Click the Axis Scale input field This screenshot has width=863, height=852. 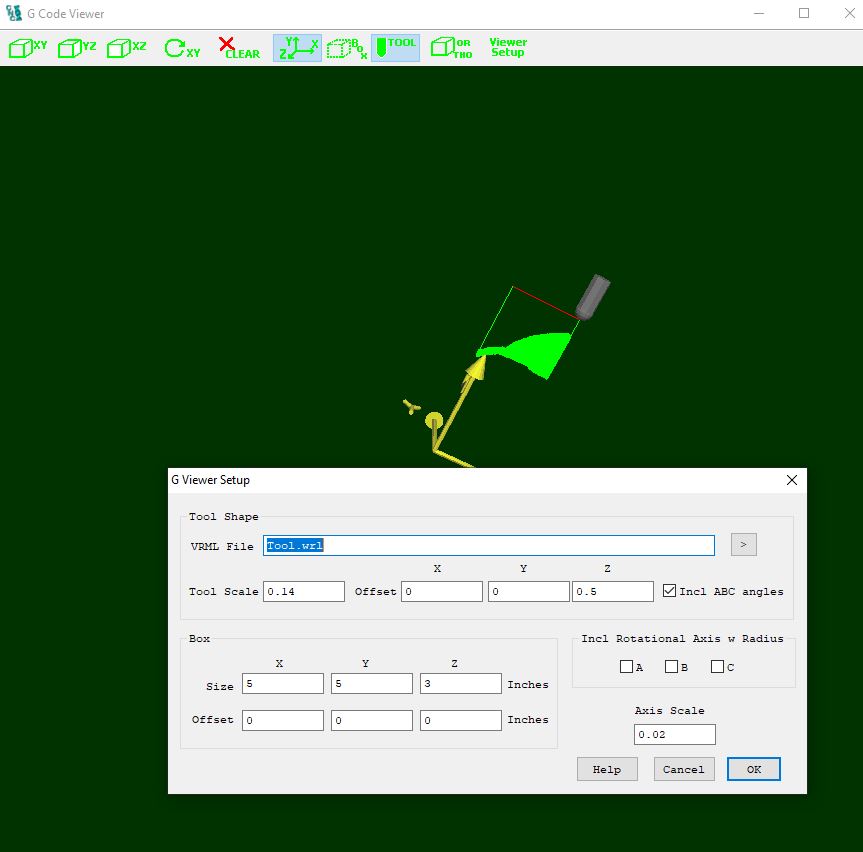tap(675, 735)
